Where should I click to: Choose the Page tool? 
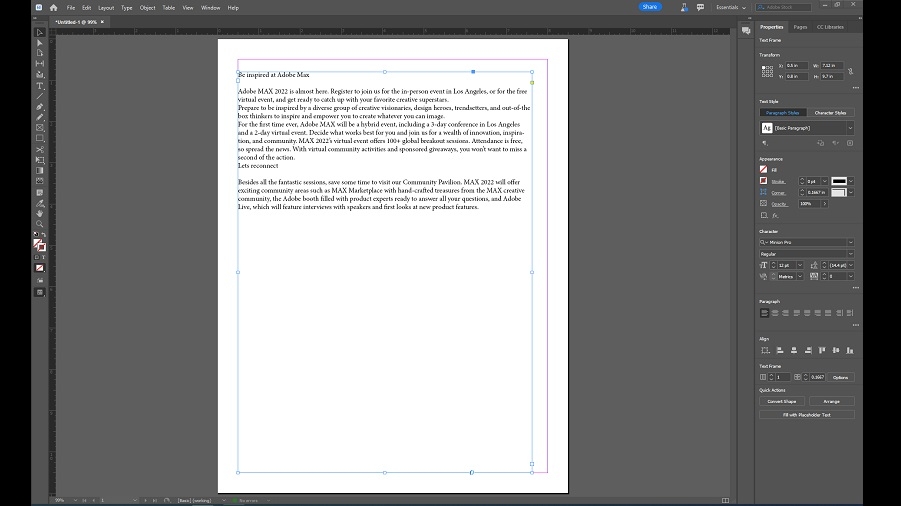click(x=40, y=53)
